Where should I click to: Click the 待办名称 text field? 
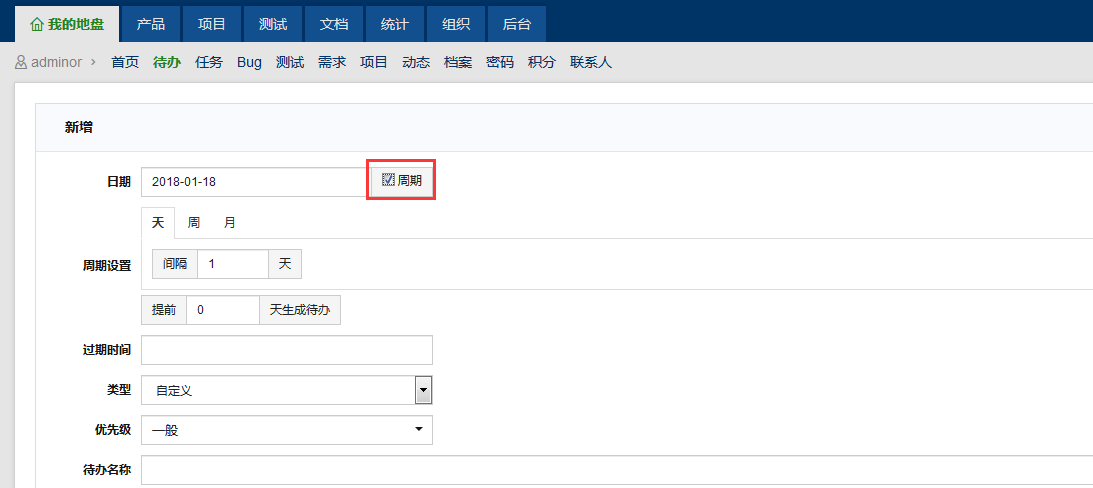(617, 470)
